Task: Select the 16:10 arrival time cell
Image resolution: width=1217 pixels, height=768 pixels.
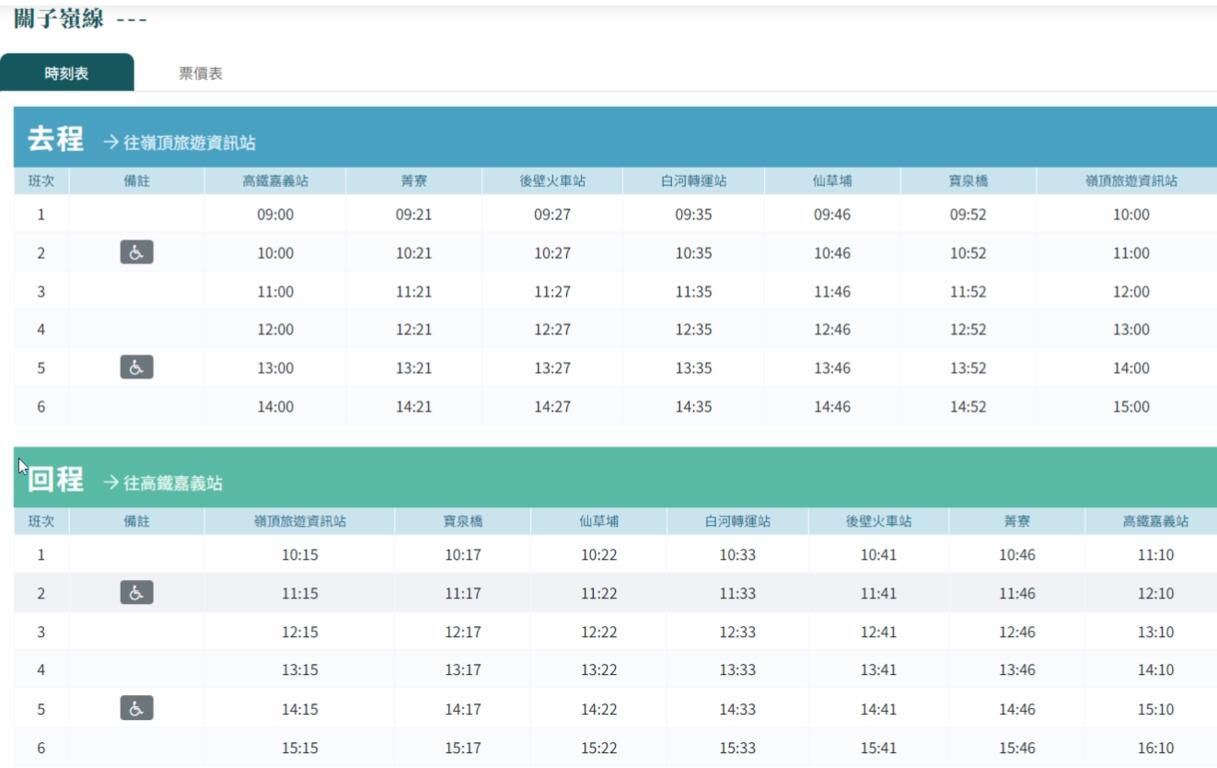Action: point(1155,748)
